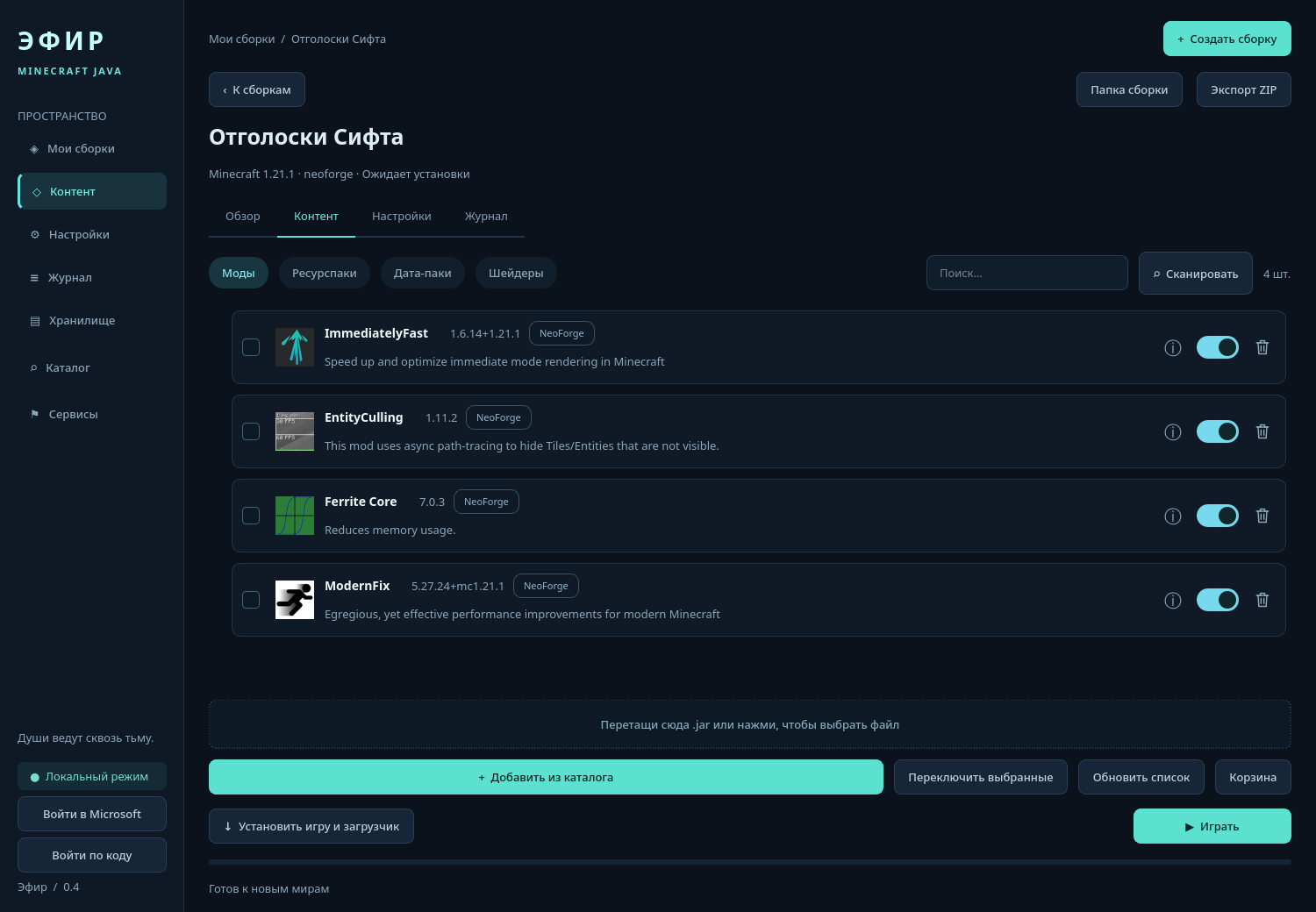
Task: Select the EntityCulling checkbox
Action: 251,431
